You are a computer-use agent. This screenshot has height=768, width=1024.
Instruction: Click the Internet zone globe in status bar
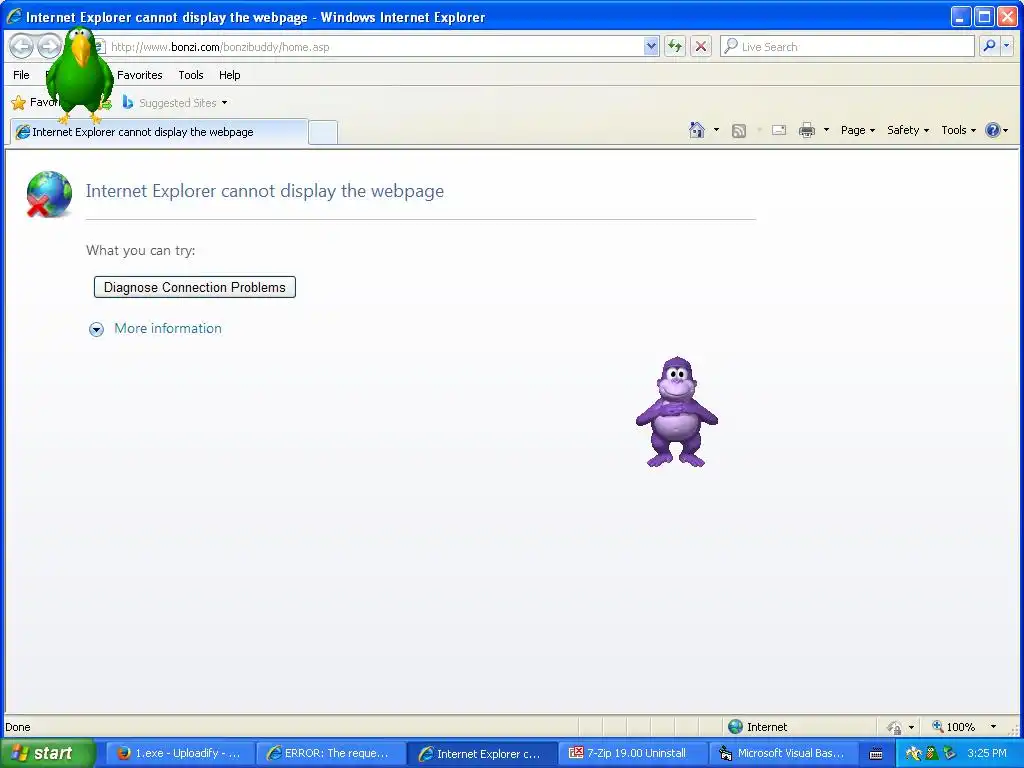735,726
